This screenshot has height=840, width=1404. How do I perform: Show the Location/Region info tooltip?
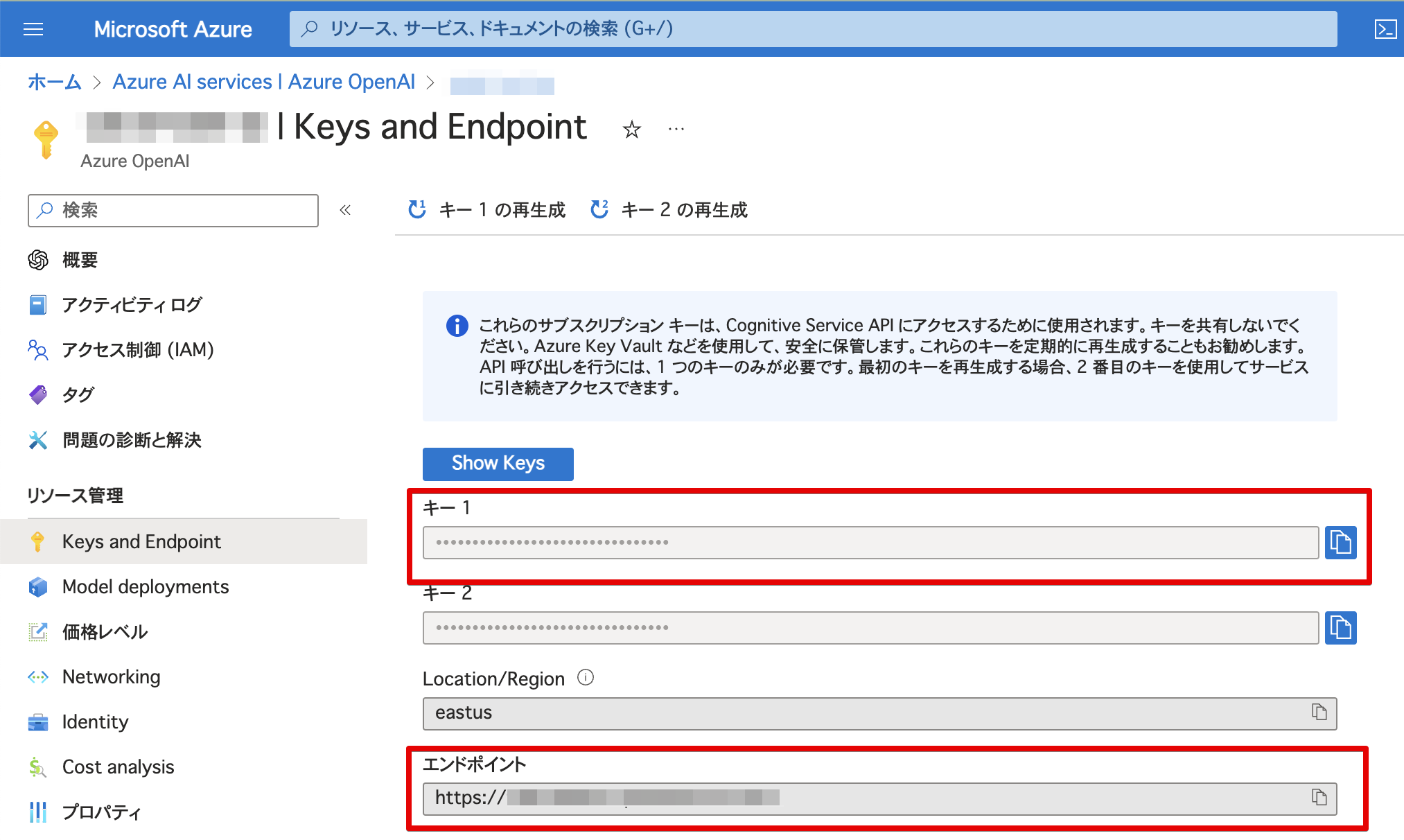(586, 679)
